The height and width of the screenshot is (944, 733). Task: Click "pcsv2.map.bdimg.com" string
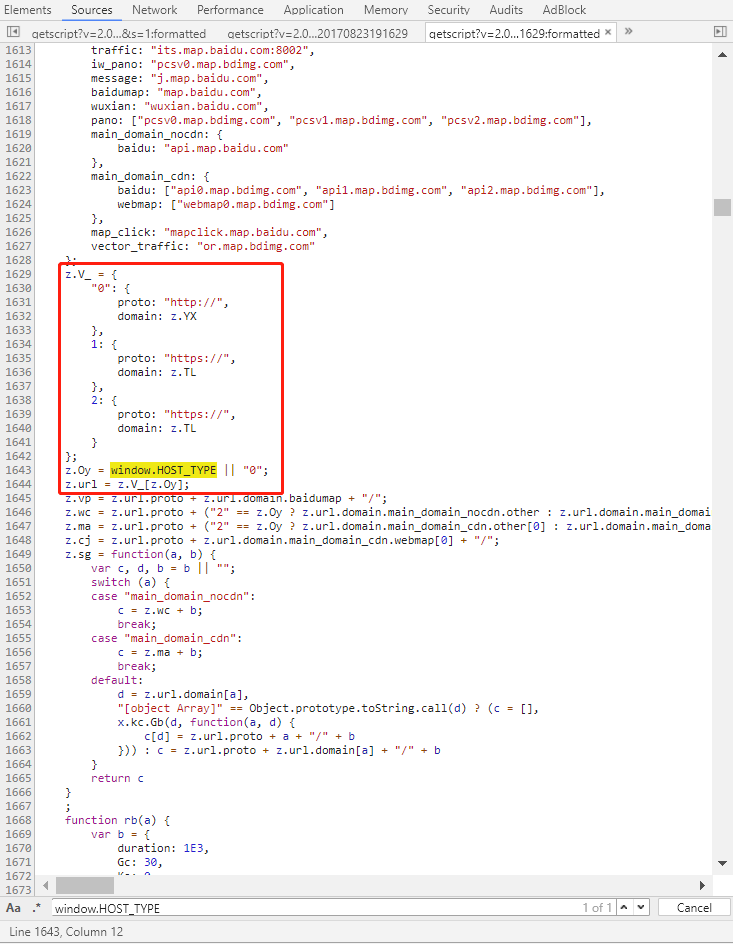510,120
